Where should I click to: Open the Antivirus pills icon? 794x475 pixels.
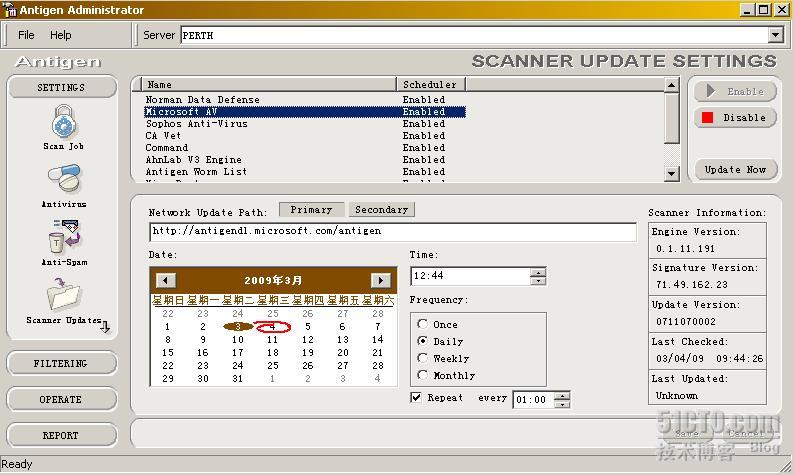point(64,178)
